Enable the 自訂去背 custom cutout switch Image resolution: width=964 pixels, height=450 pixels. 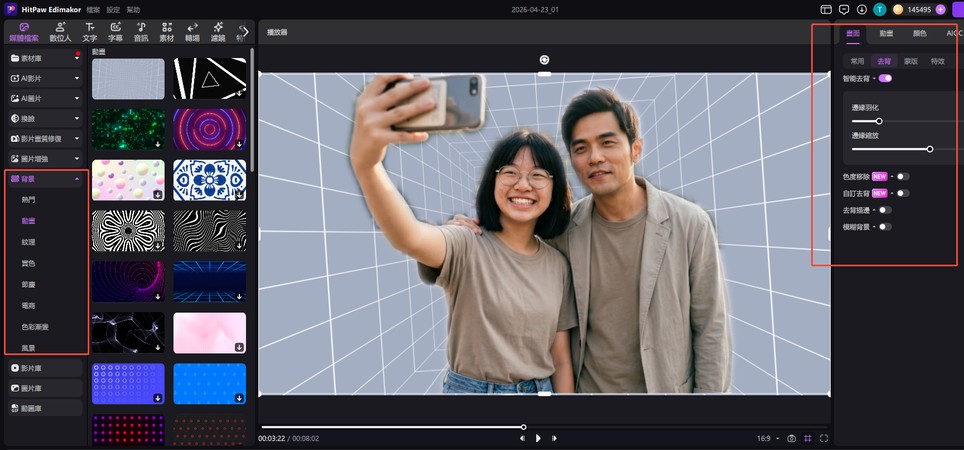tap(903, 193)
